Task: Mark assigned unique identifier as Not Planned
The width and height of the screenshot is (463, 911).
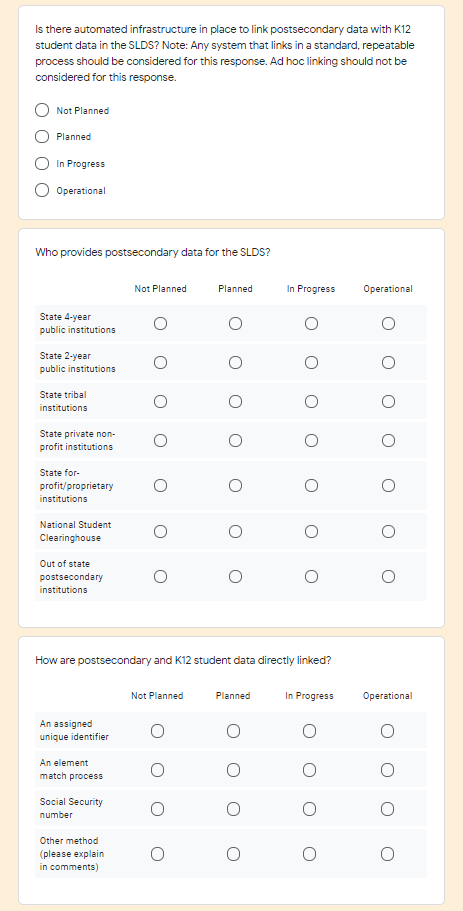Action: click(x=157, y=731)
